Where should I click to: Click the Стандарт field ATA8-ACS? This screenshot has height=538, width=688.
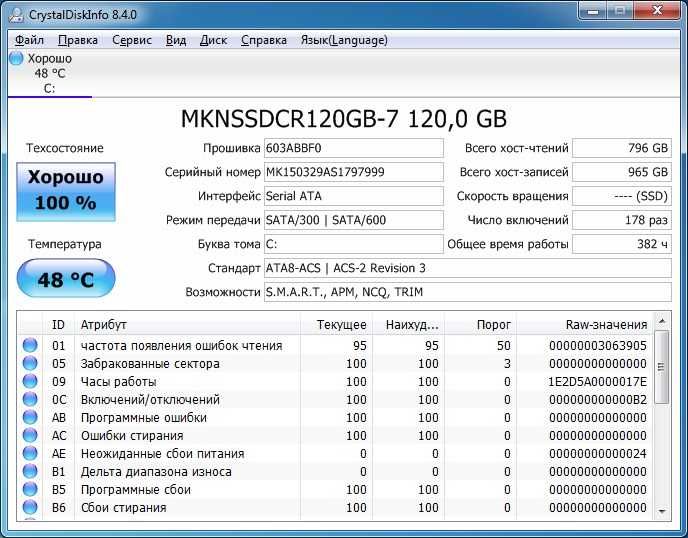click(x=468, y=268)
